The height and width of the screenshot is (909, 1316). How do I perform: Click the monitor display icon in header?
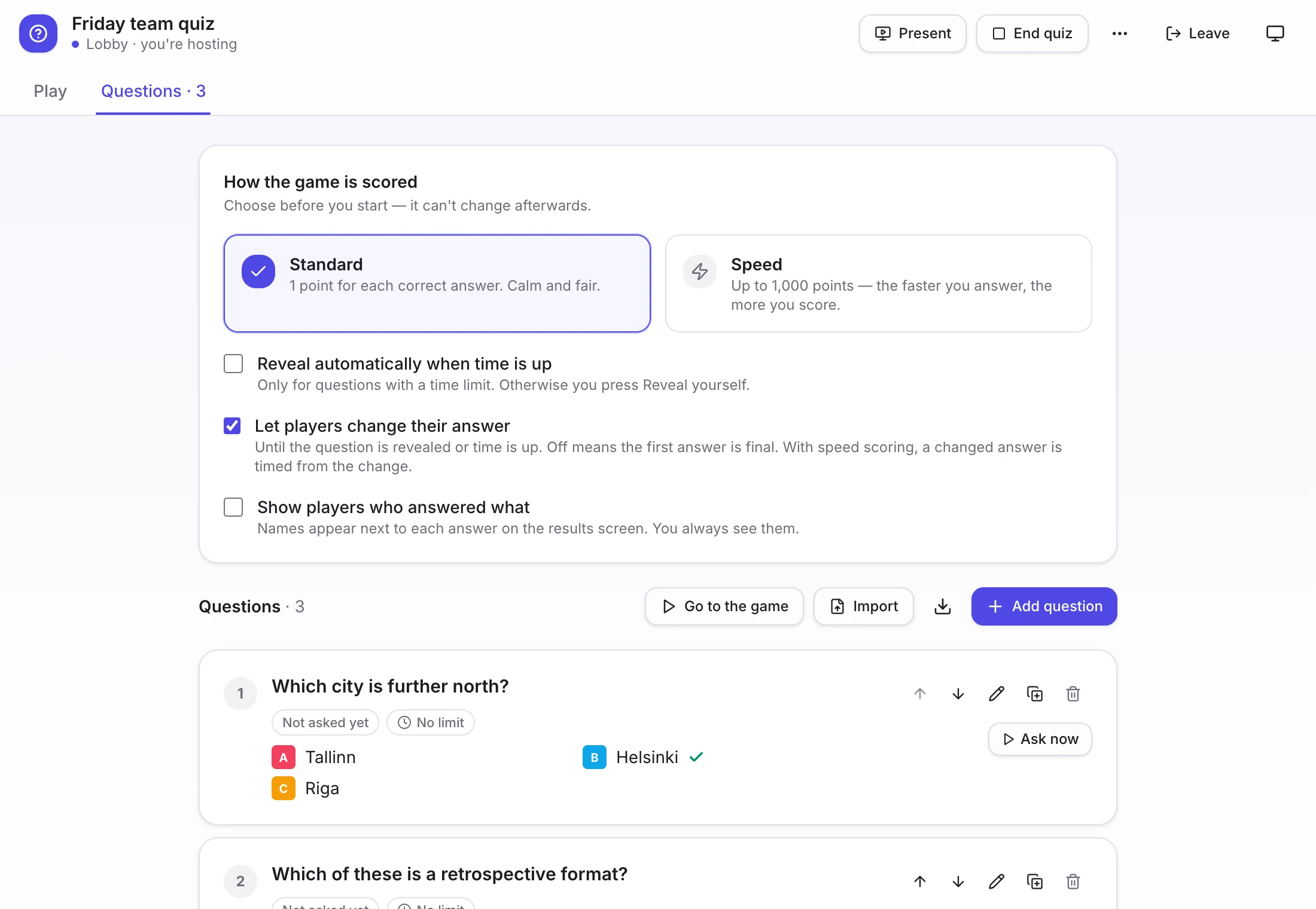pos(1275,33)
